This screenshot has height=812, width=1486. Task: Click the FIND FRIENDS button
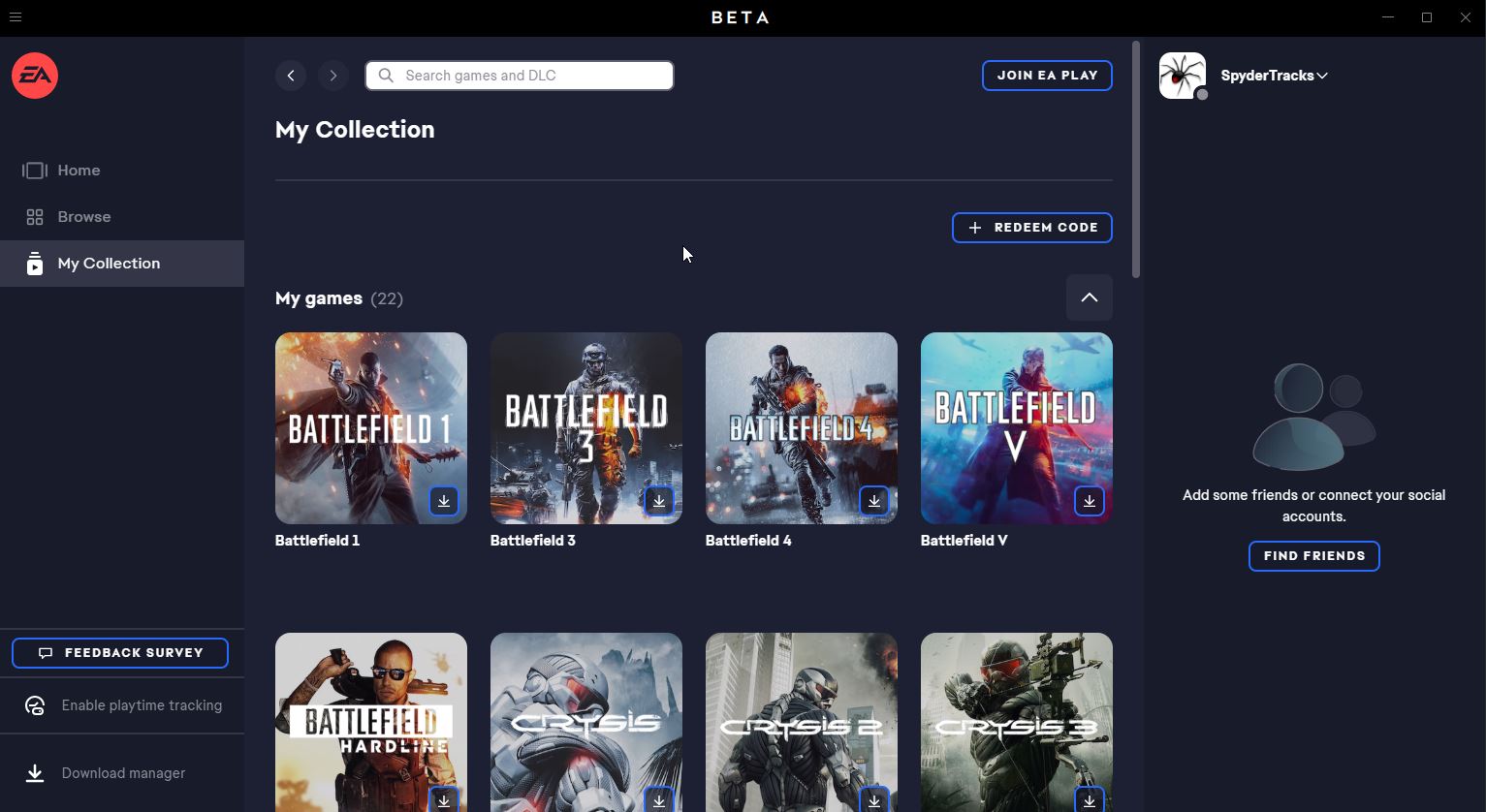[1314, 556]
